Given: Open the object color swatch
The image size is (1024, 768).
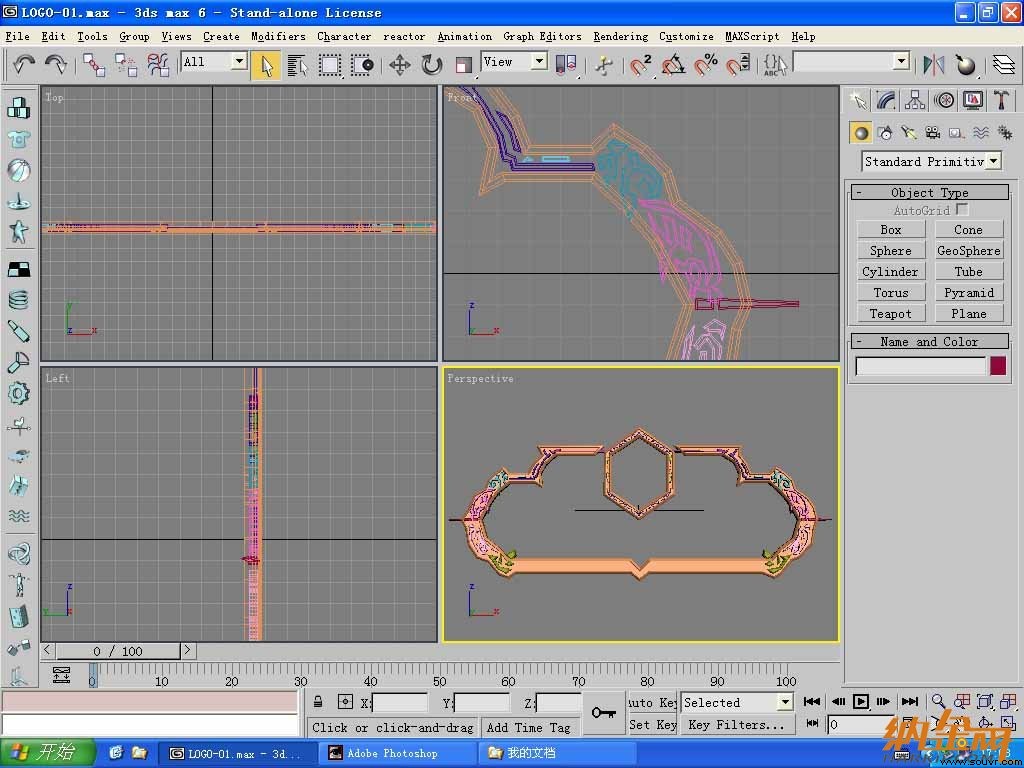Looking at the screenshot, I should coord(997,366).
